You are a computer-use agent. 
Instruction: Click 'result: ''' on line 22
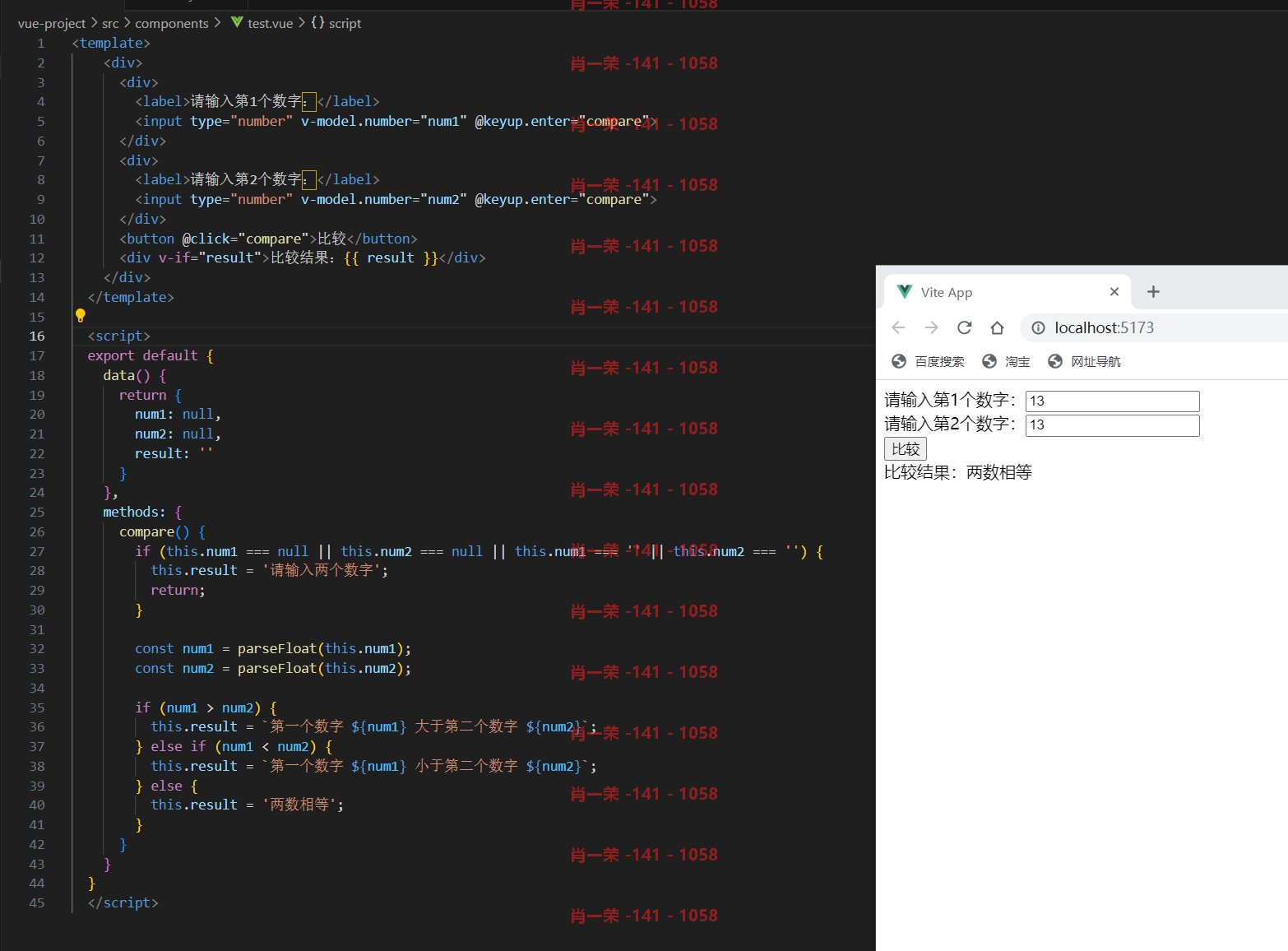(174, 453)
